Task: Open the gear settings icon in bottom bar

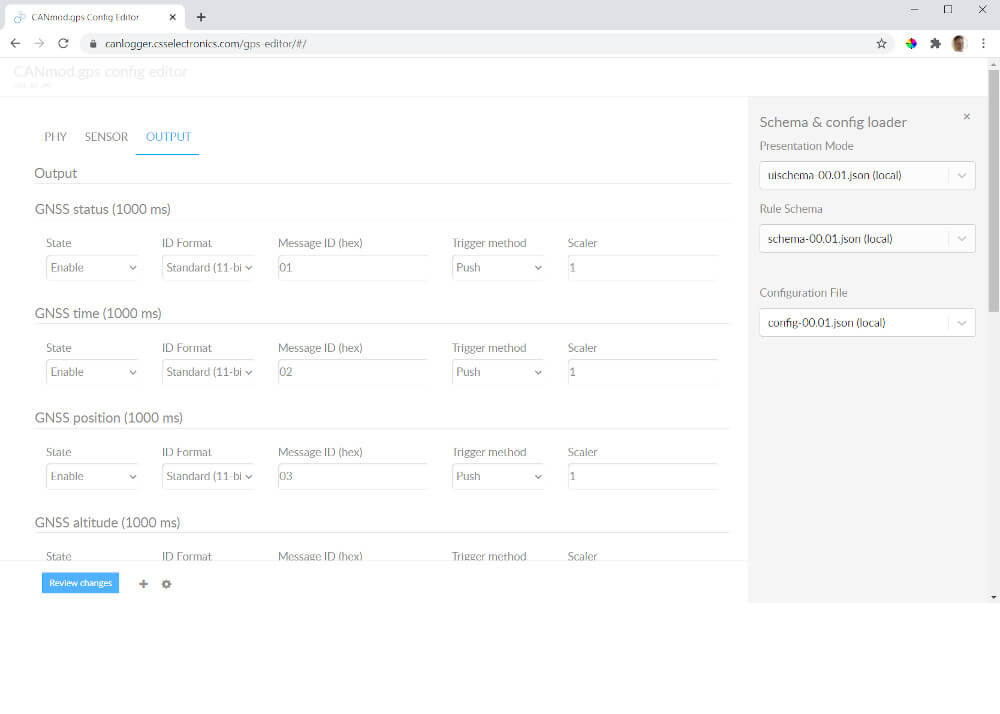Action: click(166, 584)
